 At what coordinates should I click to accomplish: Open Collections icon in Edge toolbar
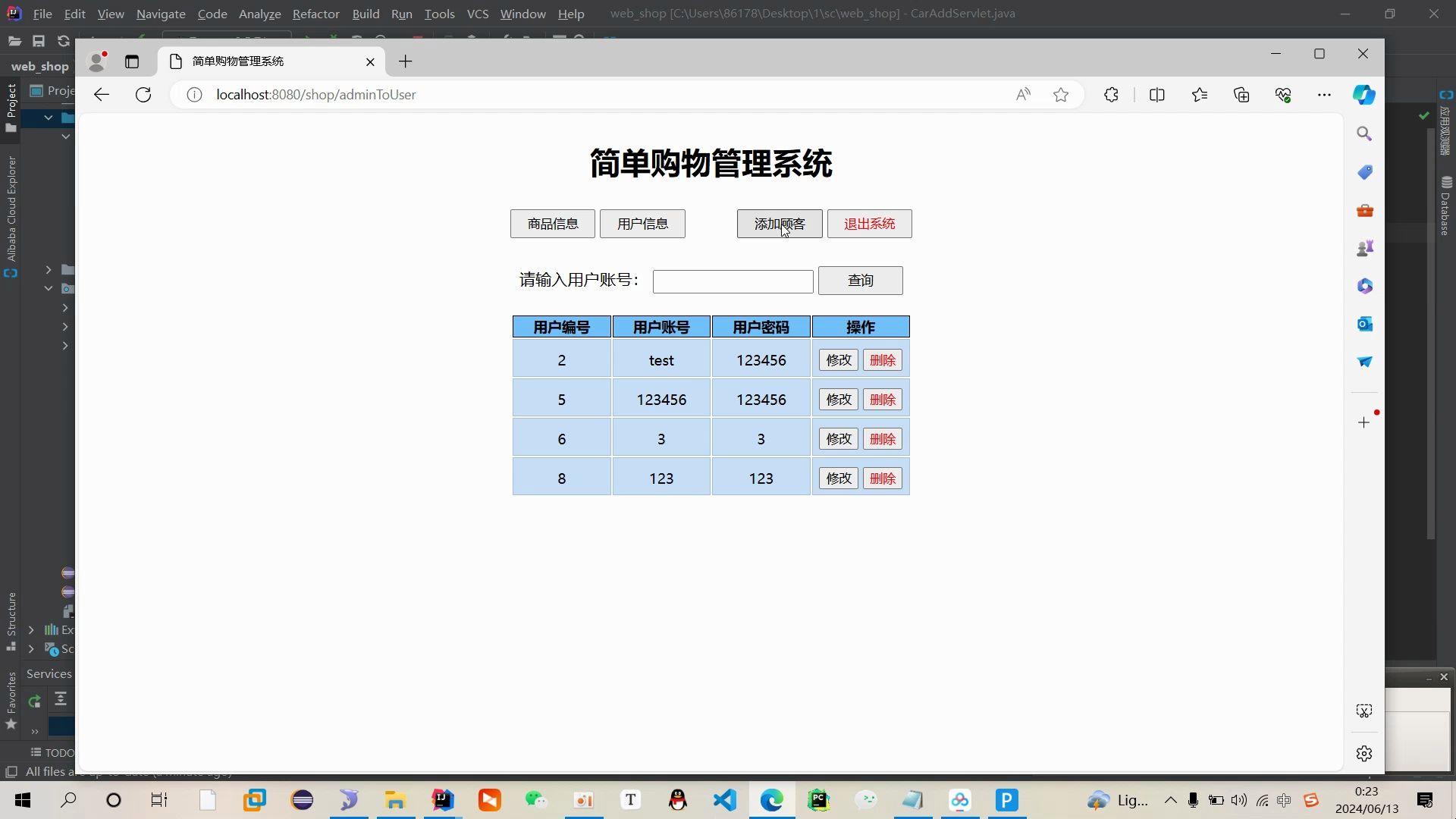(1241, 95)
